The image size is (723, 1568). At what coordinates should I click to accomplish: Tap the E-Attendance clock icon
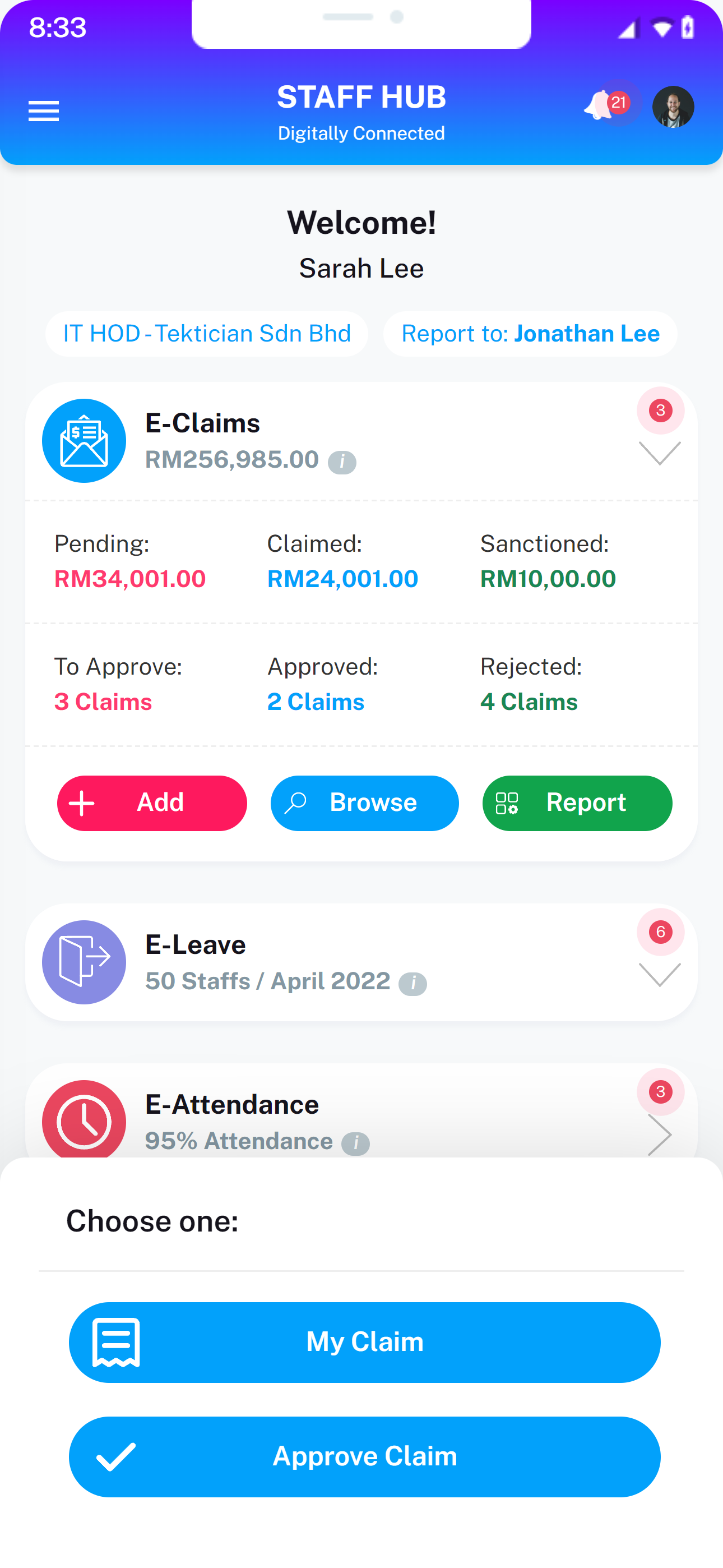click(x=84, y=1121)
